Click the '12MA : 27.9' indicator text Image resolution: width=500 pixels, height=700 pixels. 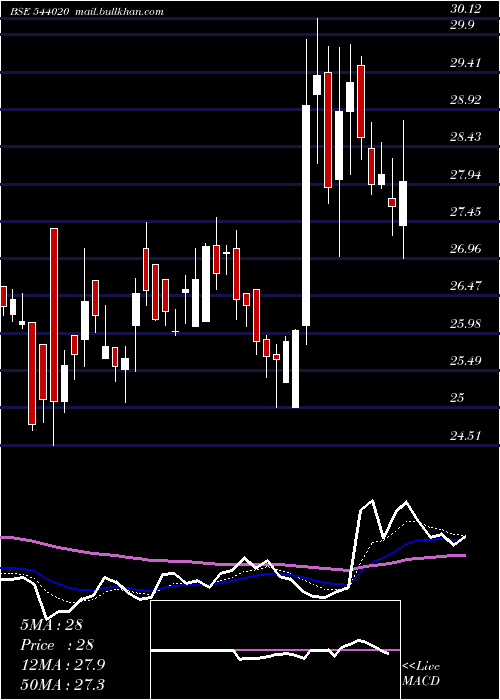pyautogui.click(x=63, y=665)
